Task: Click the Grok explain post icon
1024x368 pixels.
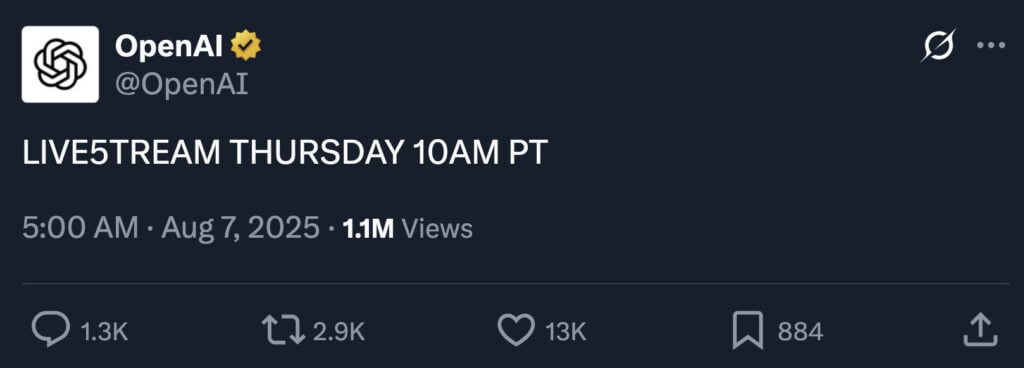Action: click(938, 46)
